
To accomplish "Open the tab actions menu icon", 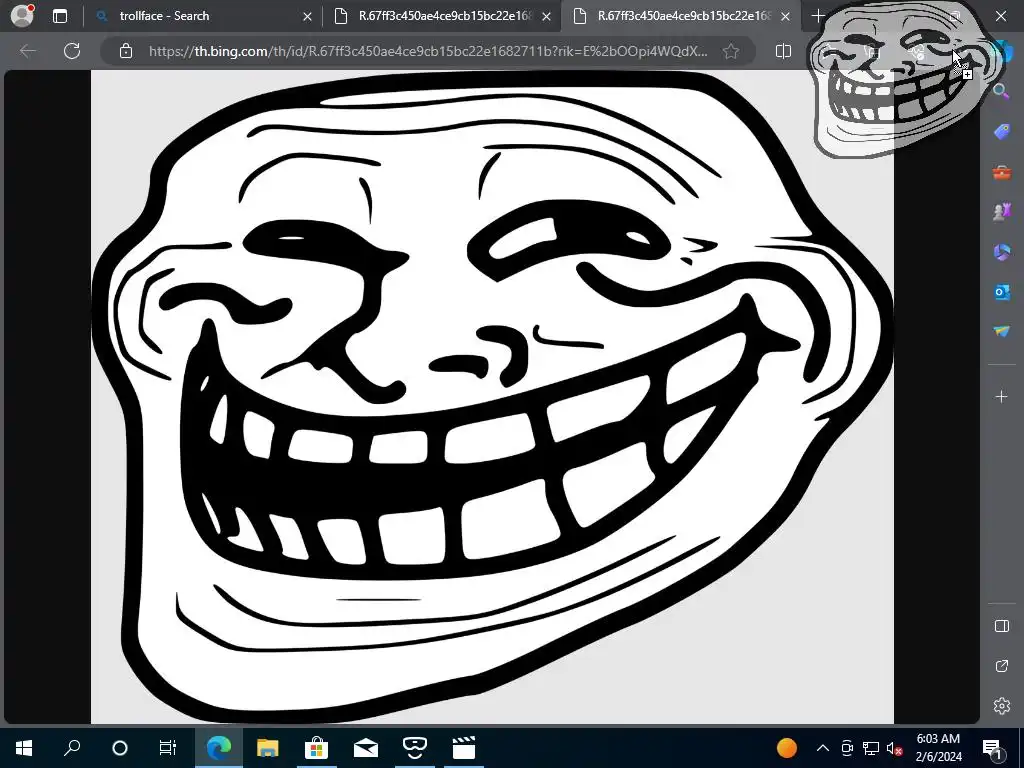I will 60,16.
